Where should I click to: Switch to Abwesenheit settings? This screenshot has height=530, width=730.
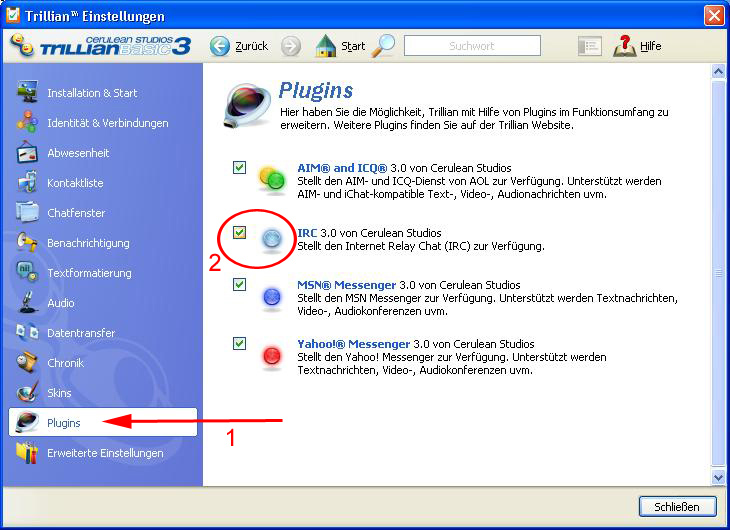pos(78,153)
